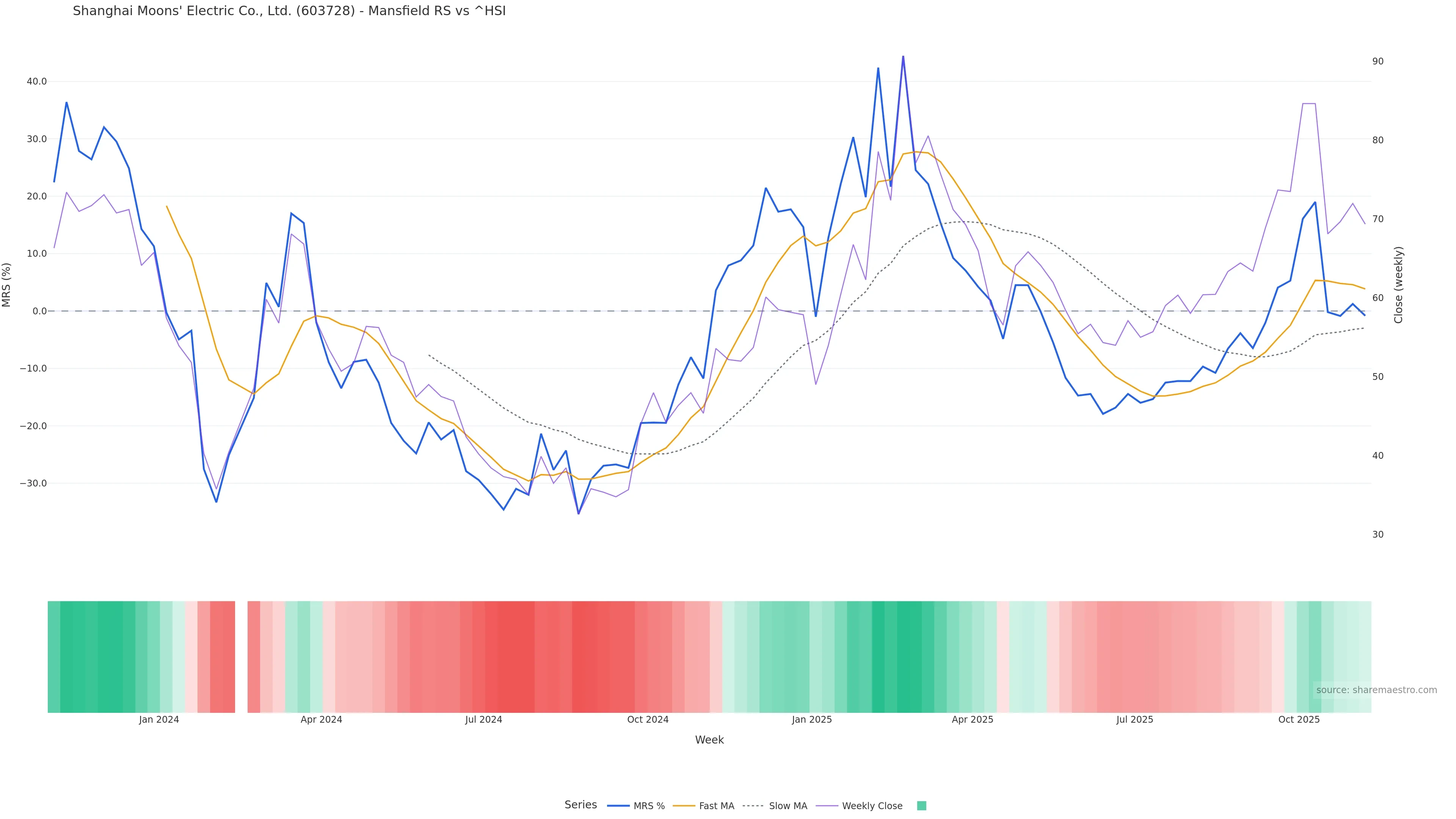Click the 90 tick on Close axis
The height and width of the screenshot is (819, 1456).
point(1378,61)
